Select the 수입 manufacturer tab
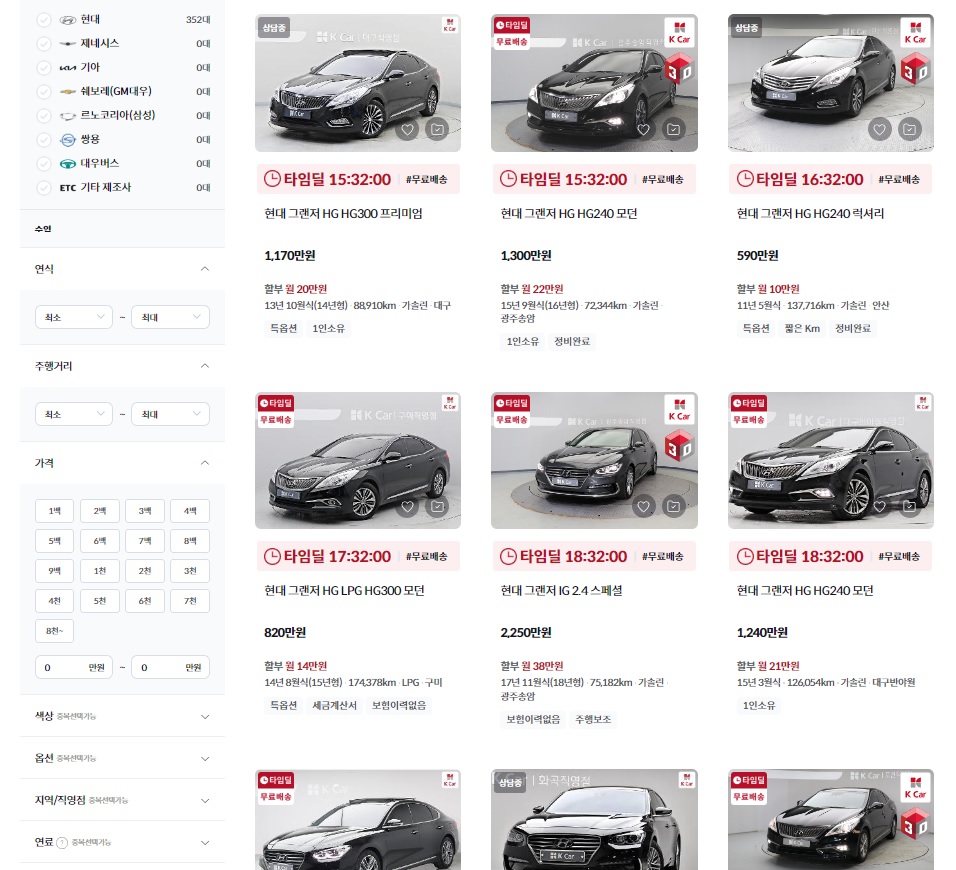This screenshot has width=956, height=870. pyautogui.click(x=43, y=229)
